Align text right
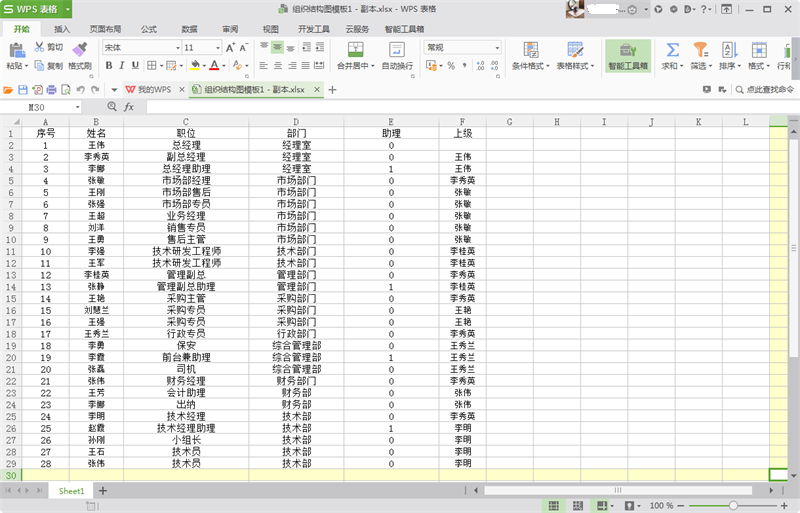Viewport: 800px width, 513px height. 292,65
